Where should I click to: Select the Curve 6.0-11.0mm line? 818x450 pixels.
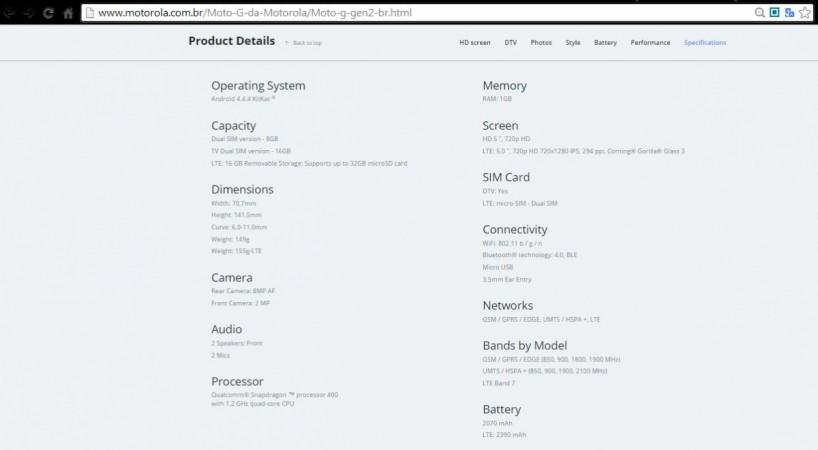[239, 227]
